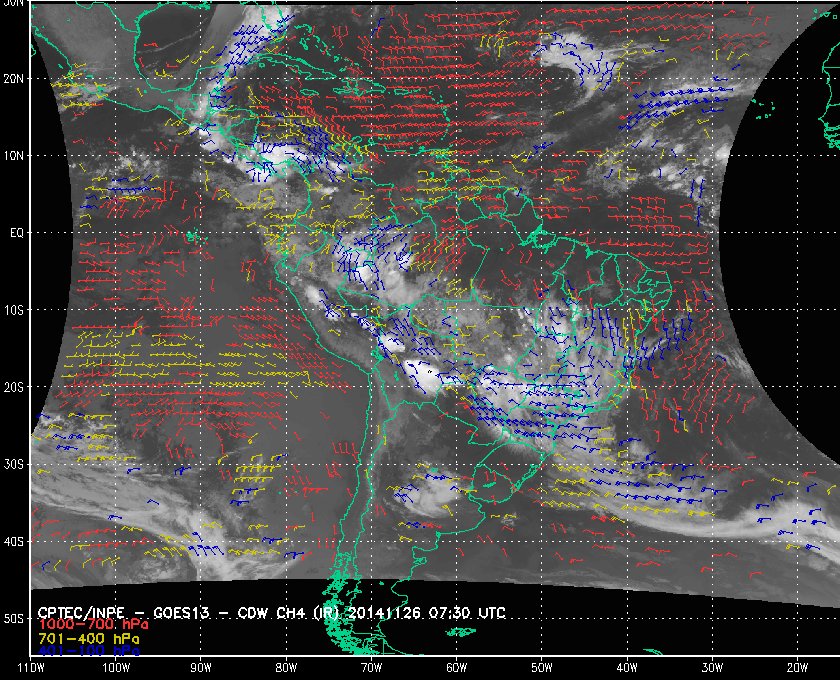Click the 20N latitude label
Image resolution: width=840 pixels, height=680 pixels.
point(14,79)
